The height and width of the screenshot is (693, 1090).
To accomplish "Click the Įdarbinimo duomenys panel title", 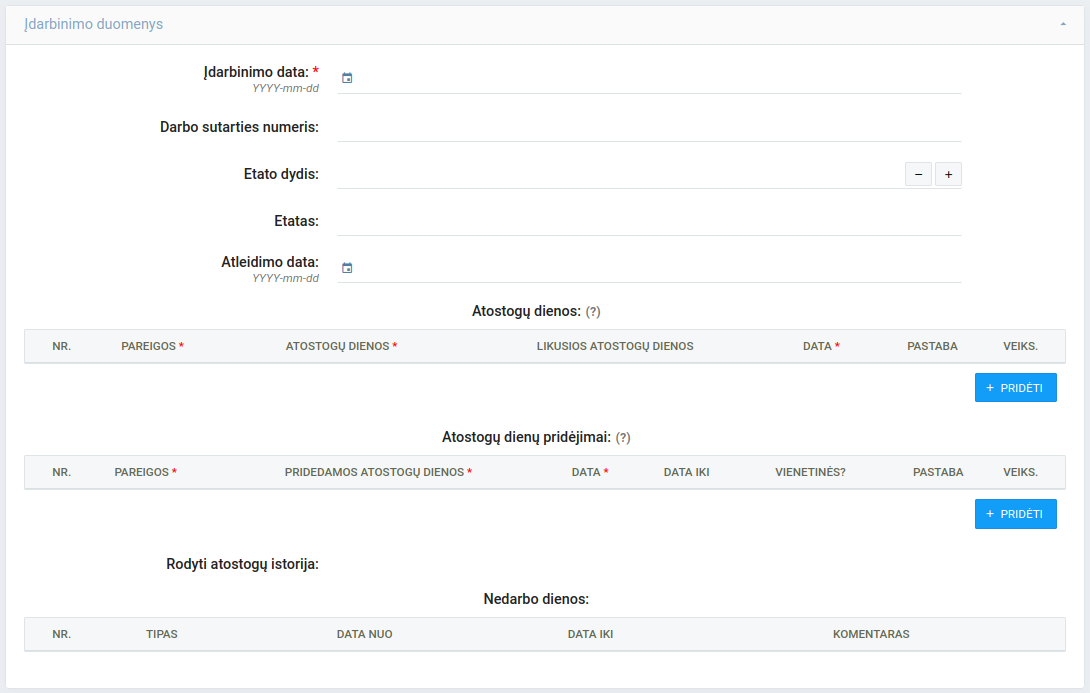I will pos(93,24).
